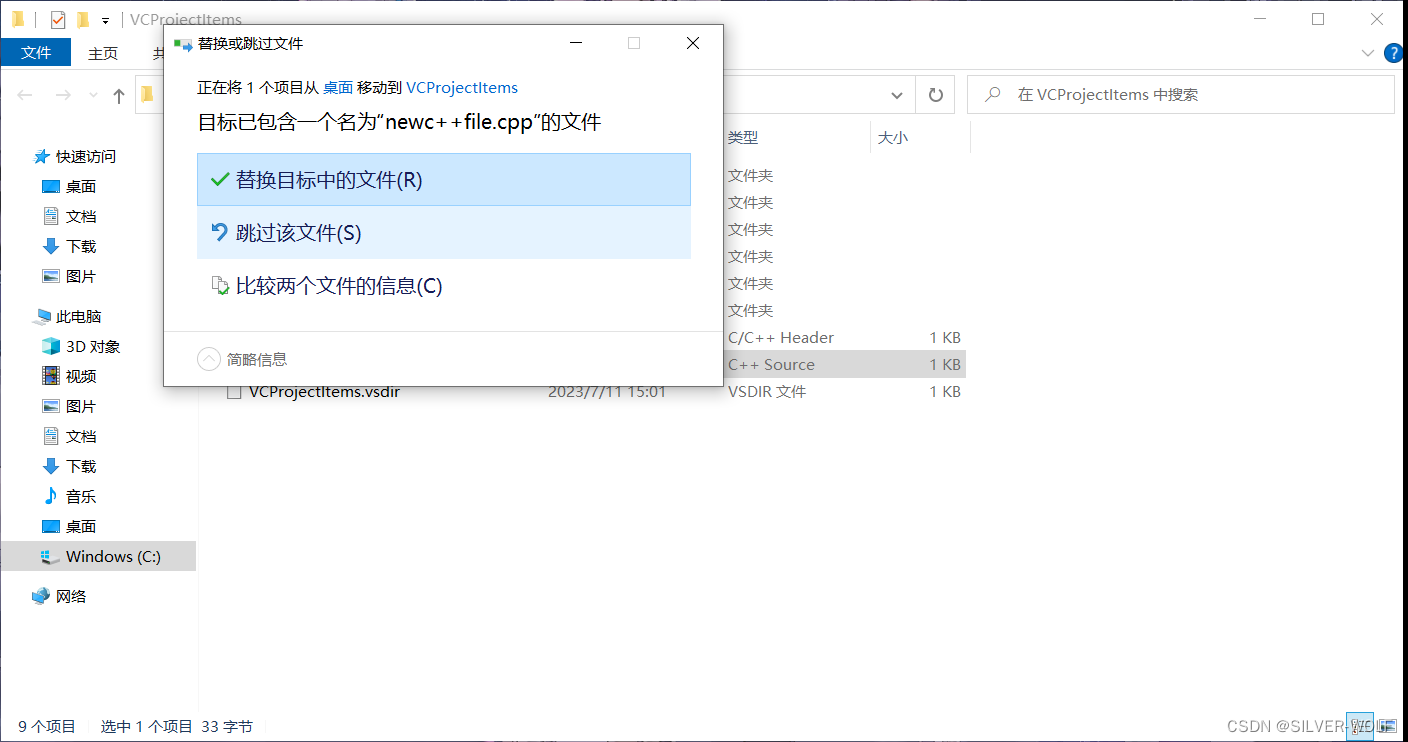Go up one folder level
The width and height of the screenshot is (1408, 742).
coord(119,95)
